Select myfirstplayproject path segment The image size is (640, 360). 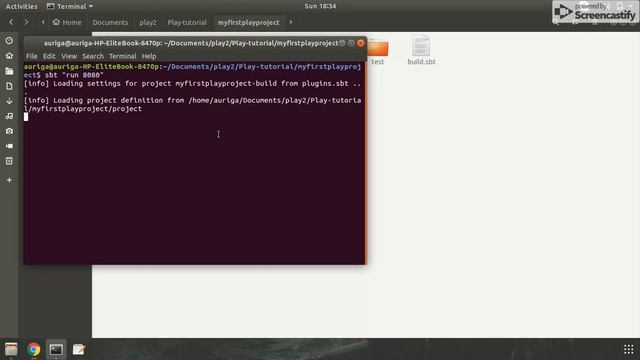coord(248,22)
